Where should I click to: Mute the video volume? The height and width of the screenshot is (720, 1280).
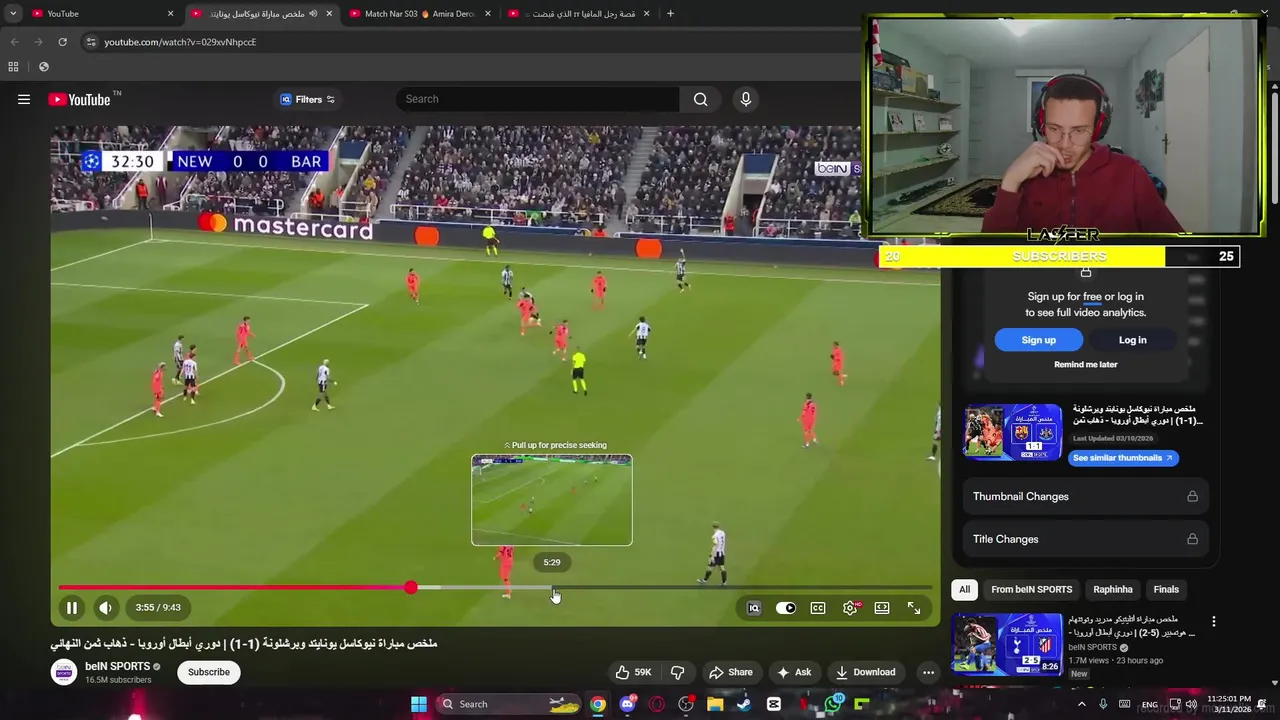tap(105, 607)
